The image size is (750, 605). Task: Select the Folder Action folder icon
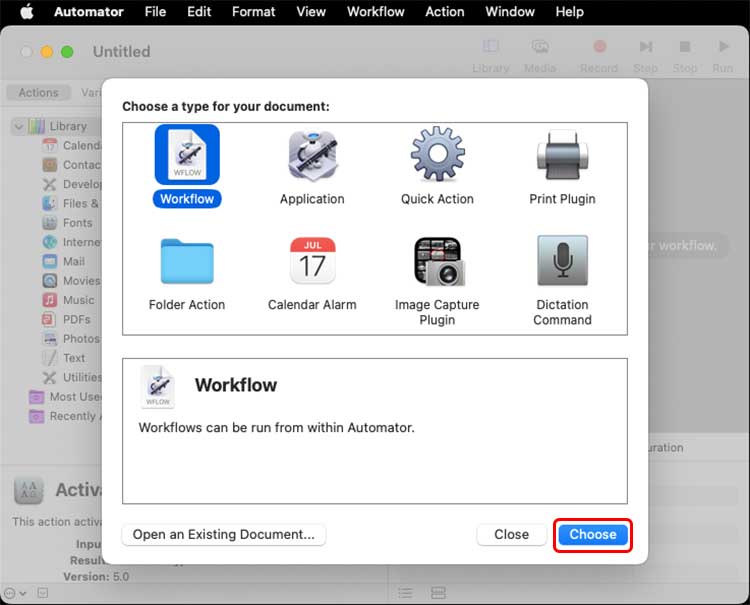click(187, 261)
